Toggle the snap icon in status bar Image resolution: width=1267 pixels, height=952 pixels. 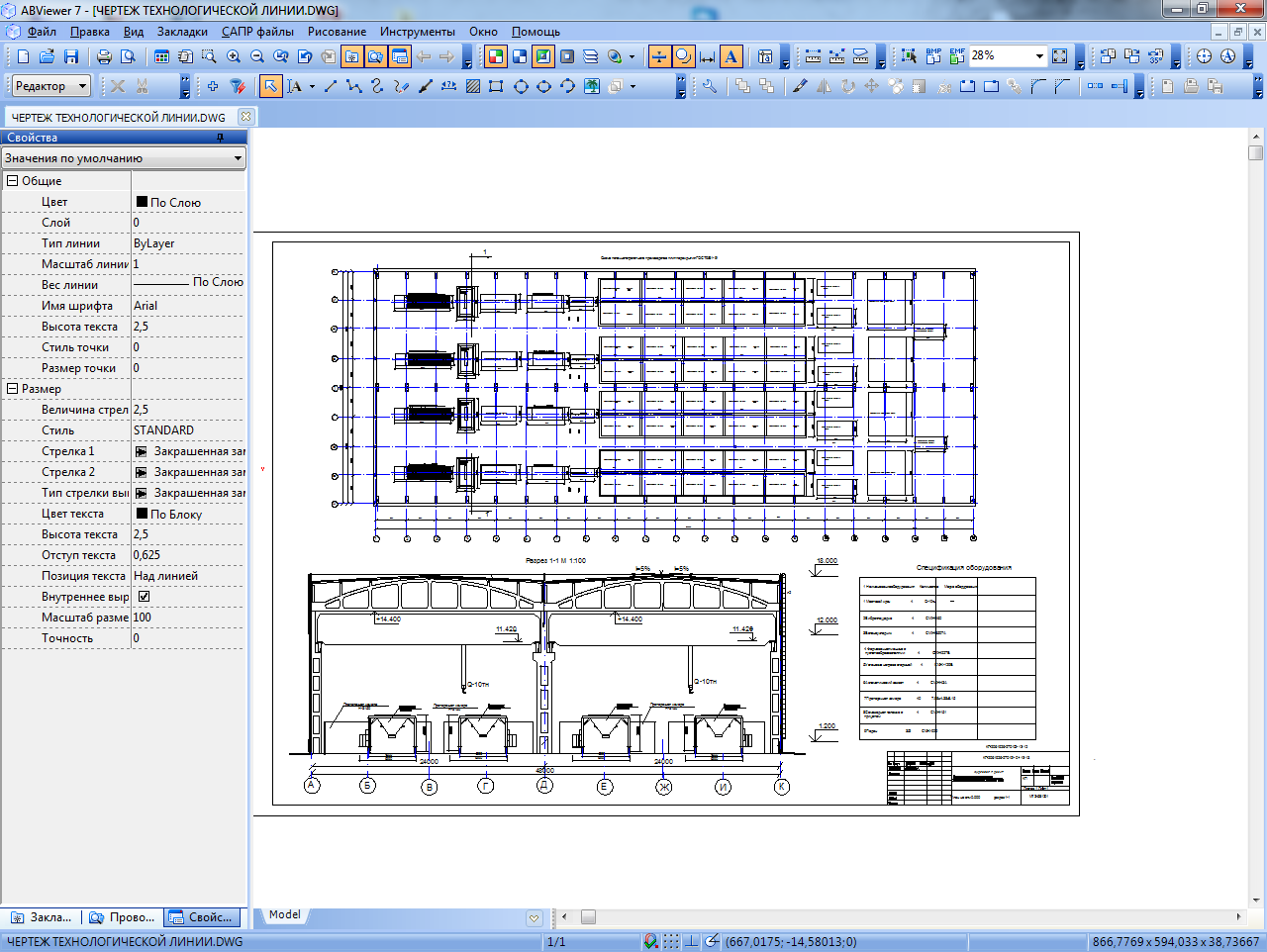coord(650,942)
